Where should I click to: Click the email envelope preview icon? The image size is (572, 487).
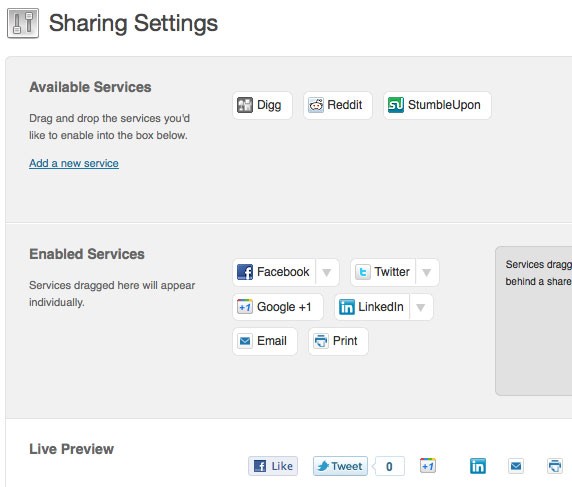pyautogui.click(x=516, y=466)
